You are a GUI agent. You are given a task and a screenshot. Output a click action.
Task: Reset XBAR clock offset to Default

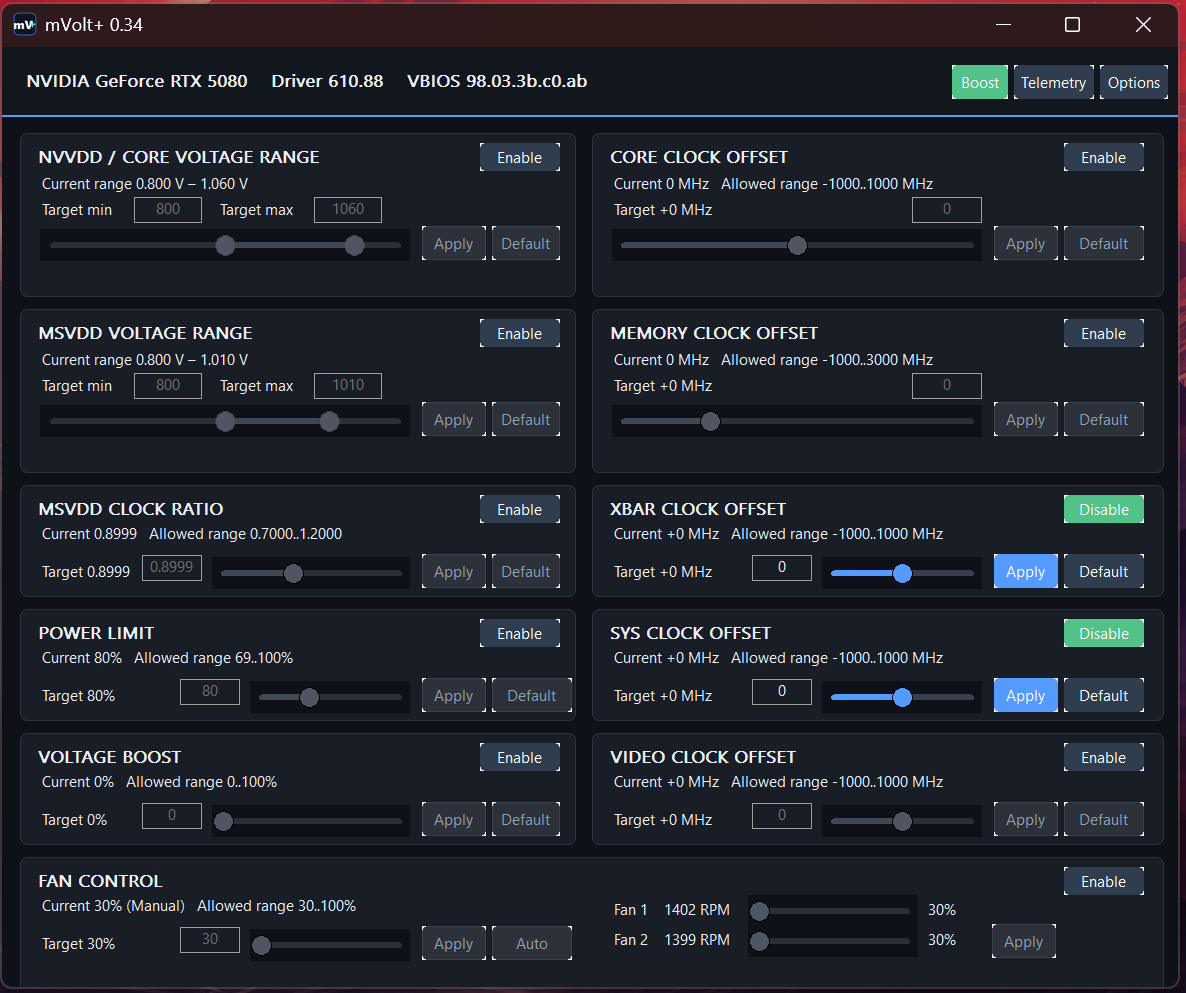pos(1104,572)
